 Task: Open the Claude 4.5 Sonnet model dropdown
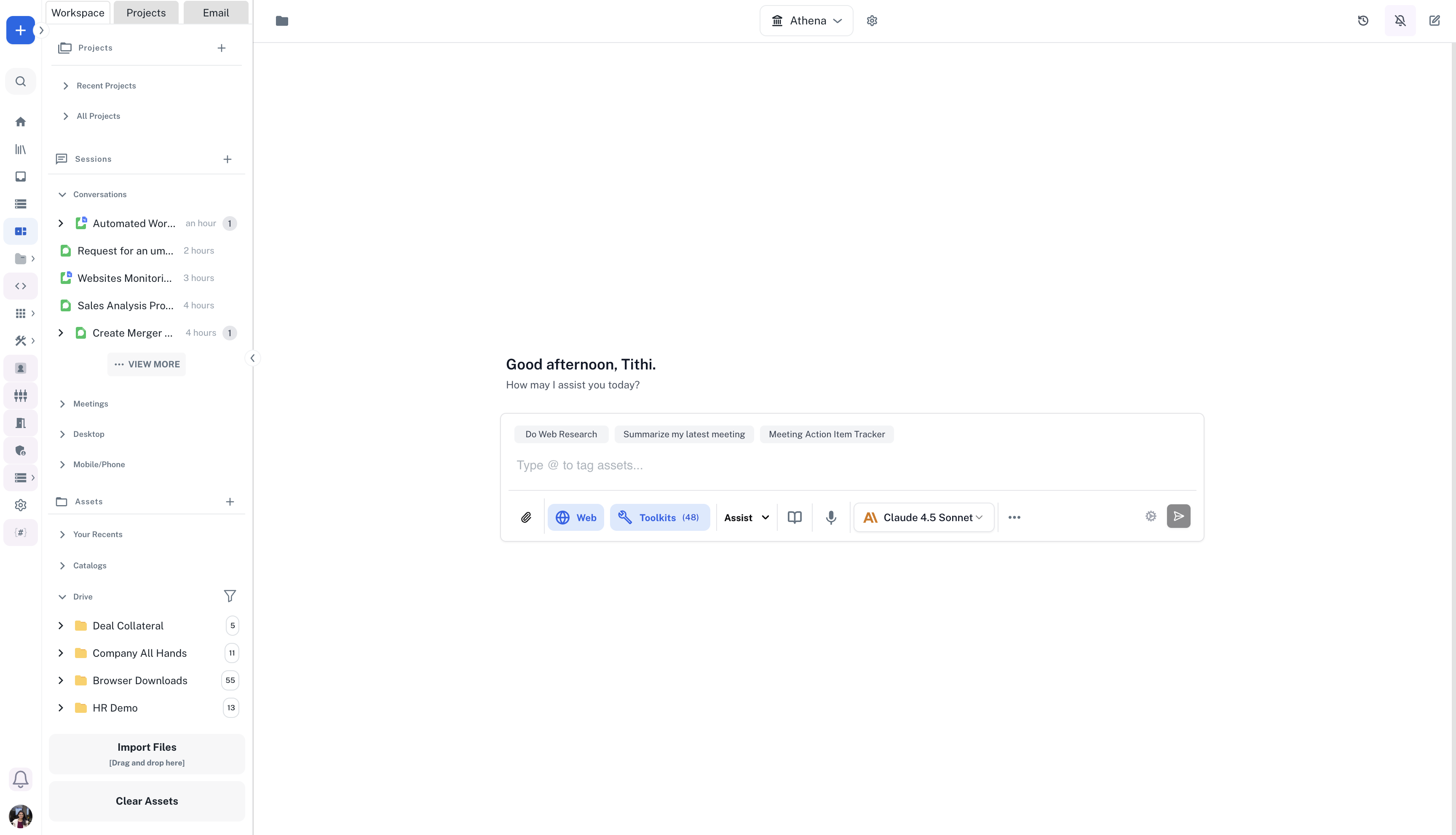pyautogui.click(x=924, y=517)
